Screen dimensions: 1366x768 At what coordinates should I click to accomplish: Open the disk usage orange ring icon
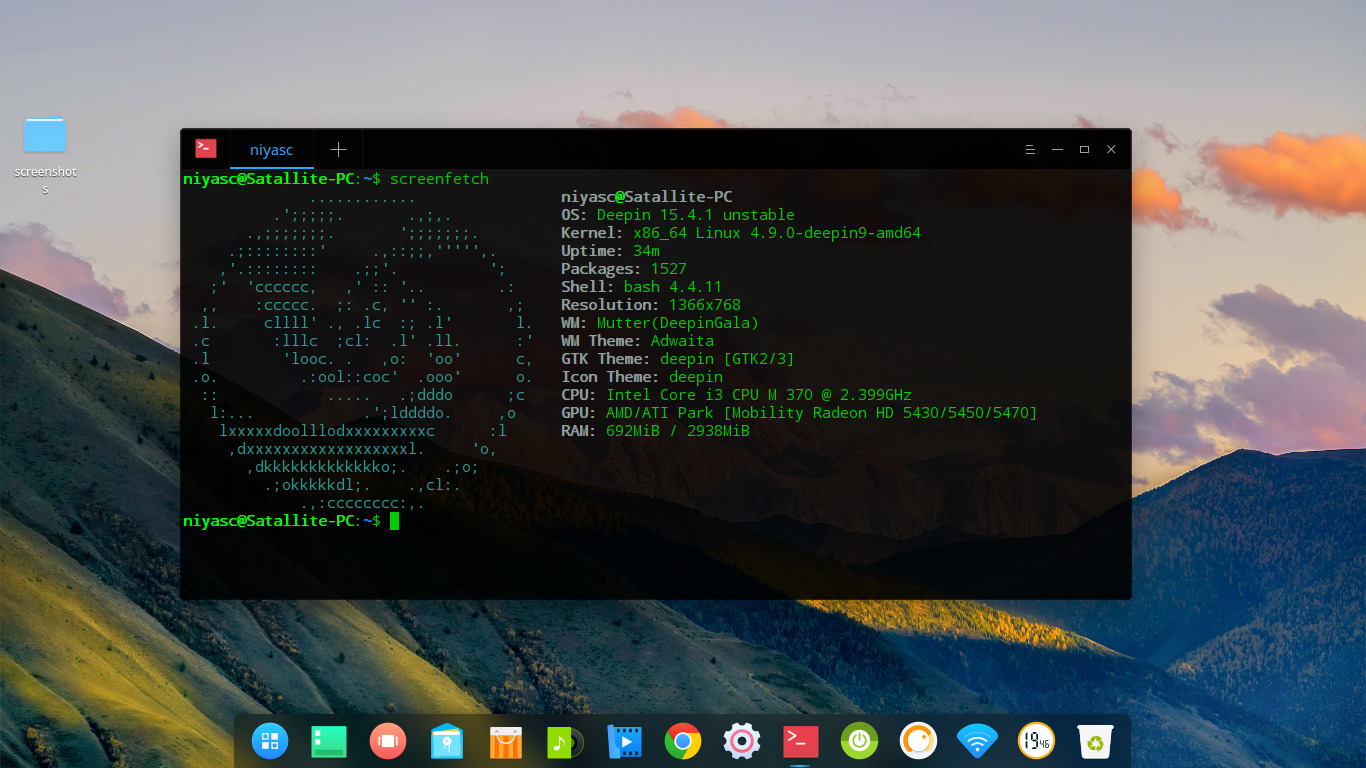click(x=918, y=741)
